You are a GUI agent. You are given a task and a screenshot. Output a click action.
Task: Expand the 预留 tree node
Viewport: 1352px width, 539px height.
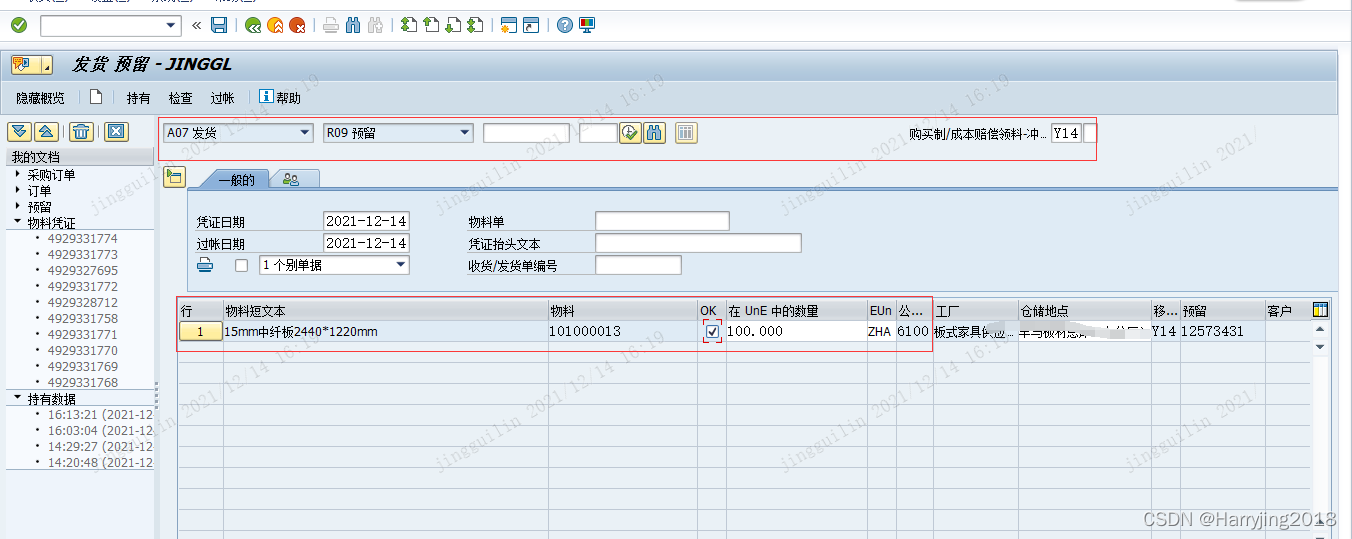click(x=18, y=206)
